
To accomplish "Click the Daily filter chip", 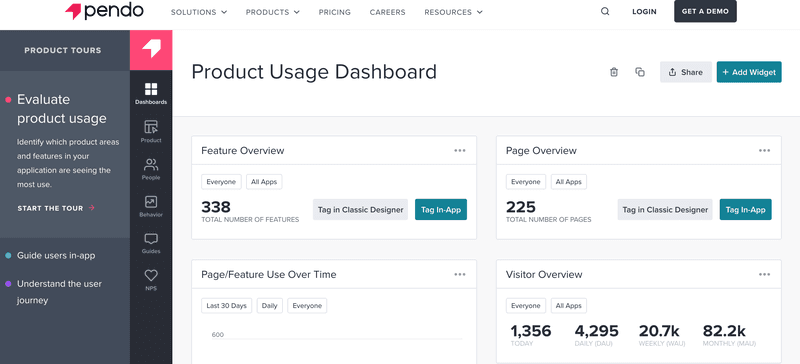I will pos(269,306).
